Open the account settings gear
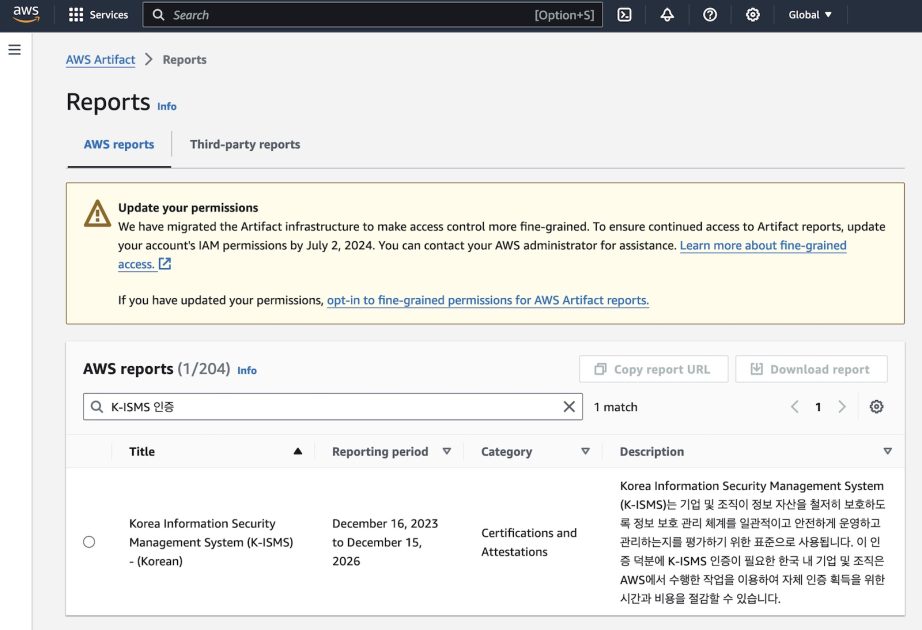This screenshot has width=922, height=630. [x=753, y=14]
